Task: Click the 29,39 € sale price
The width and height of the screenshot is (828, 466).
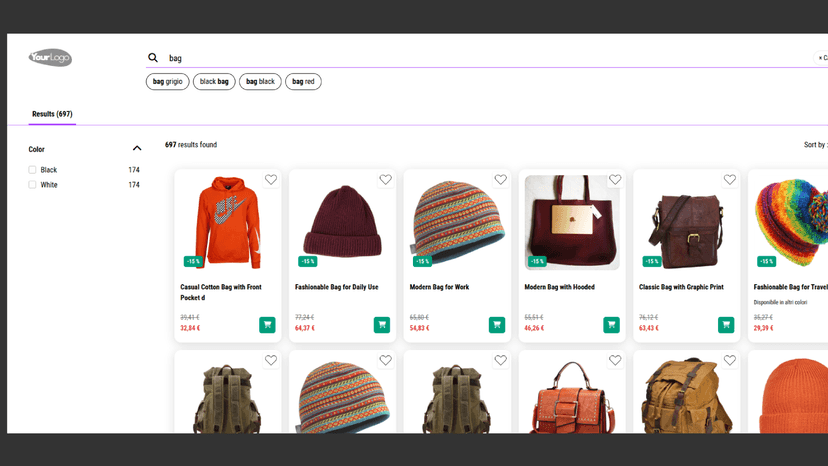Action: [x=763, y=328]
